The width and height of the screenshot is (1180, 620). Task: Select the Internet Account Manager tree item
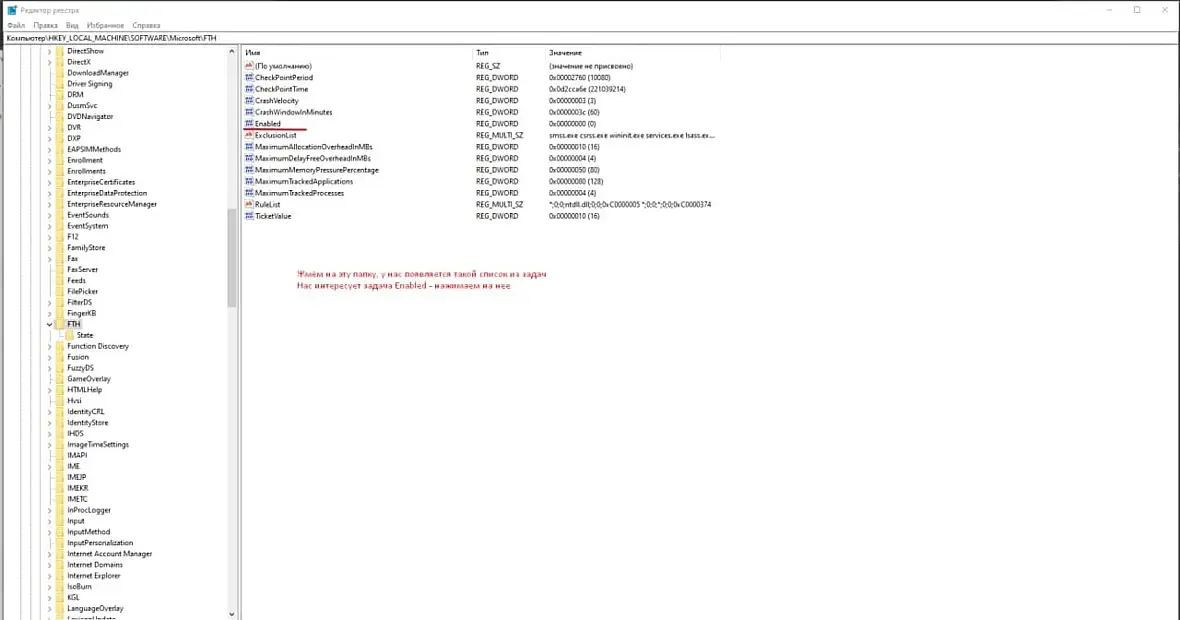pos(109,554)
